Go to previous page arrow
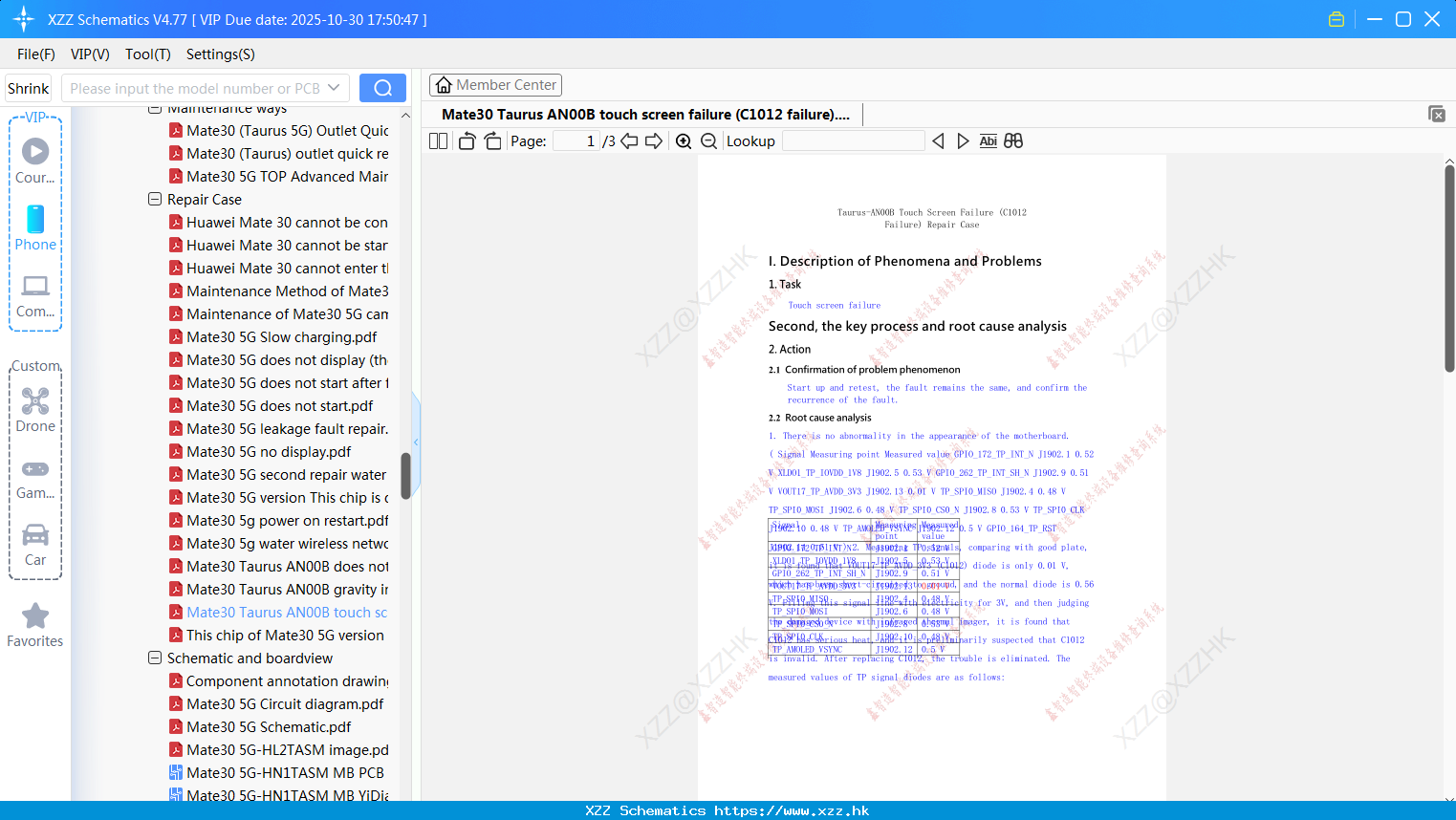1456x820 pixels. click(x=629, y=140)
